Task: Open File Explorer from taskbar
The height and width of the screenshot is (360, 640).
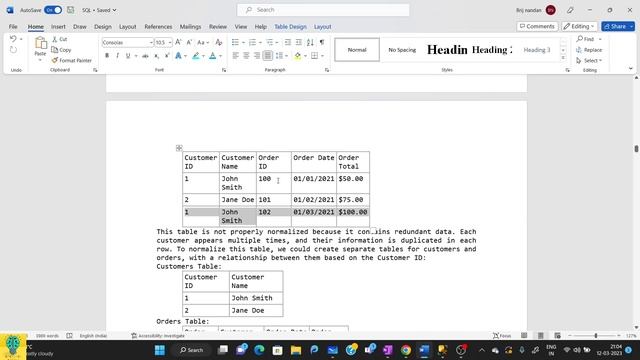Action: (x=296, y=350)
